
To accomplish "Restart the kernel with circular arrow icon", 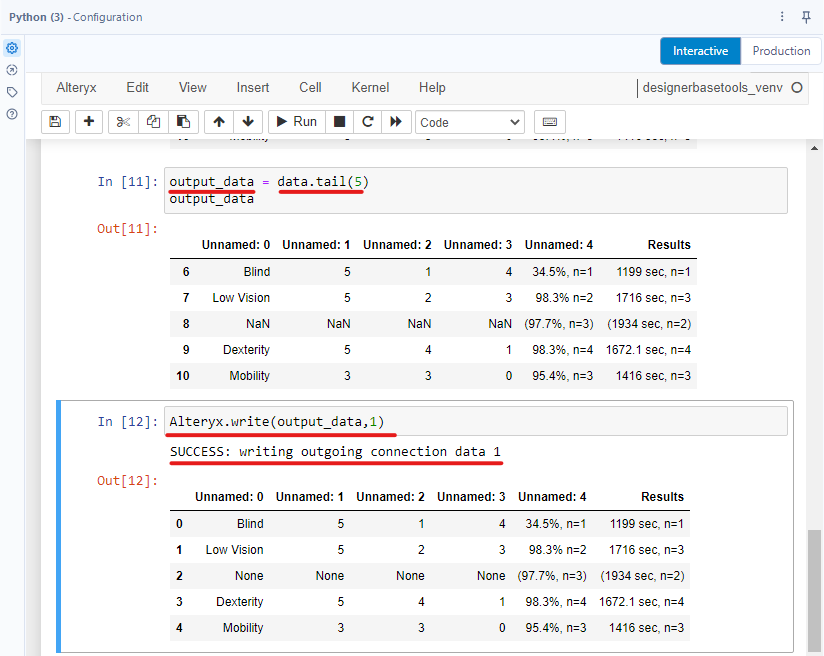I will click(368, 122).
